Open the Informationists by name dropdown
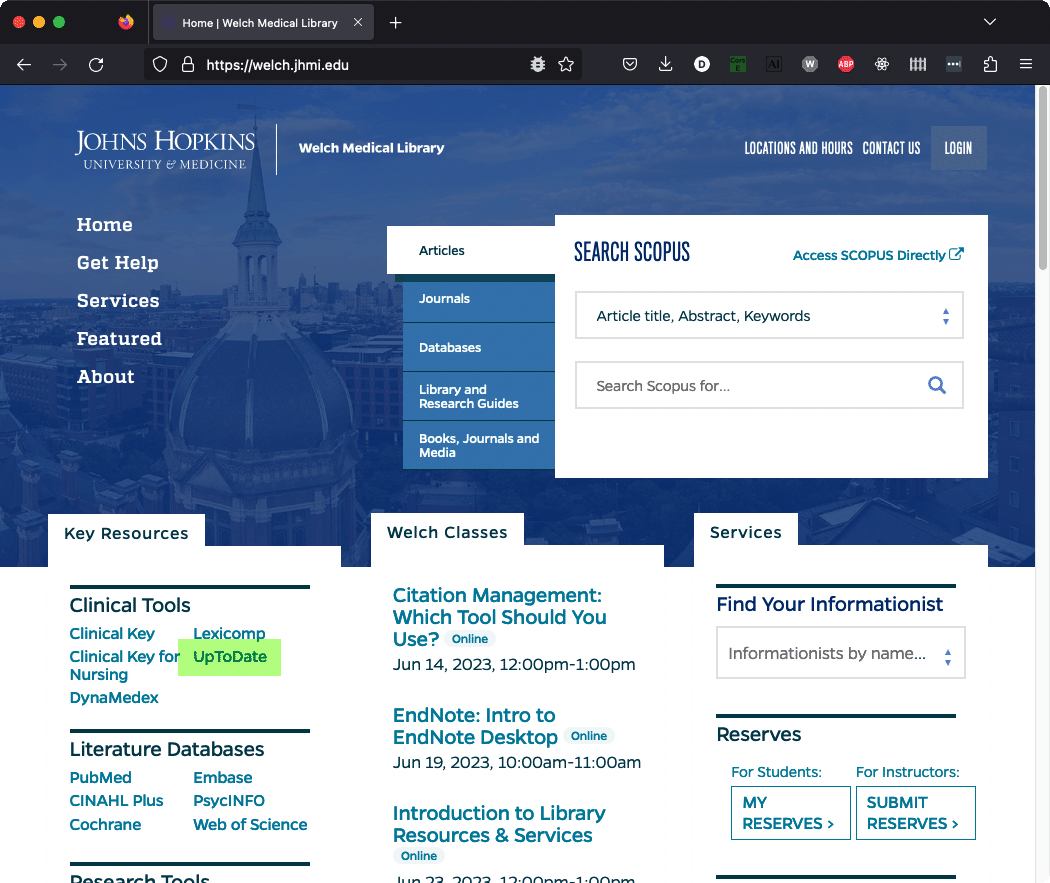 tap(840, 653)
